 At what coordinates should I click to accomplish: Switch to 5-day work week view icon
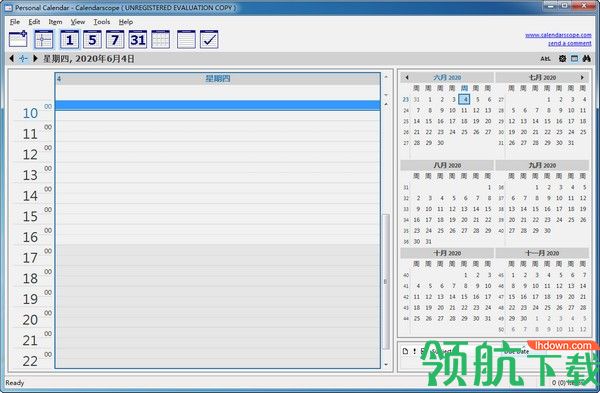92,39
